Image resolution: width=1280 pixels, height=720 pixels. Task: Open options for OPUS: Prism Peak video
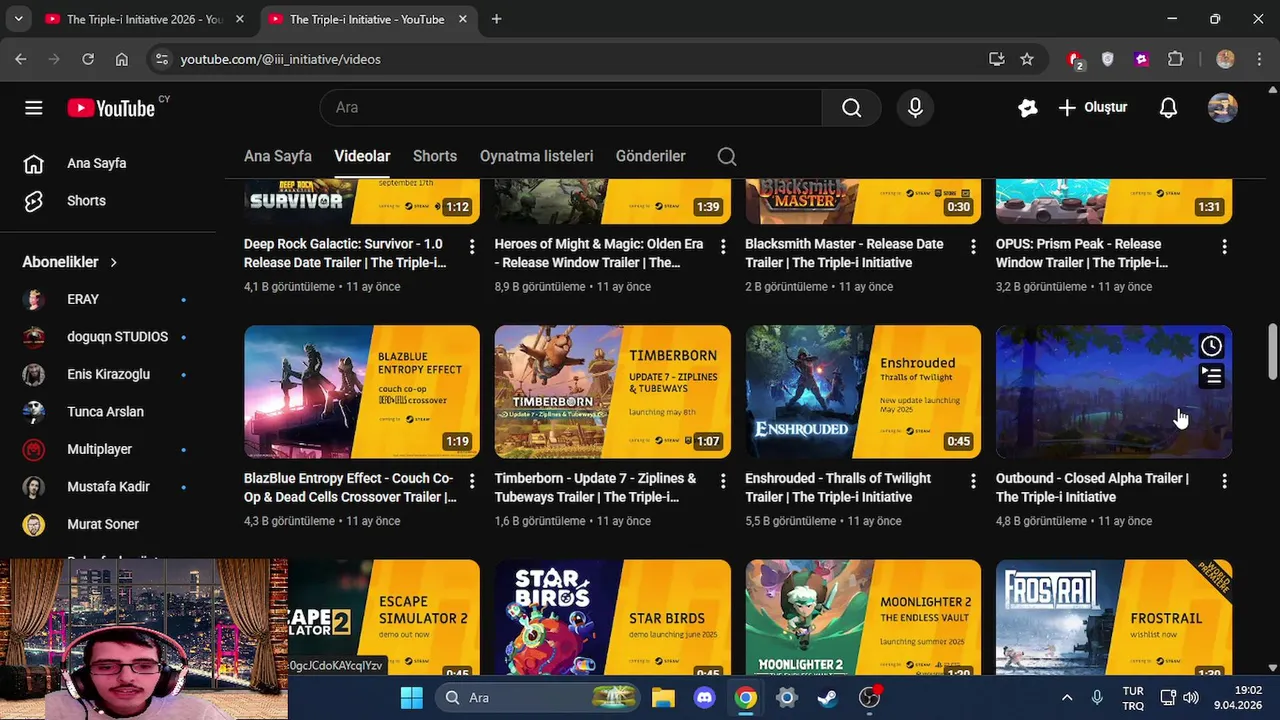pos(1224,246)
